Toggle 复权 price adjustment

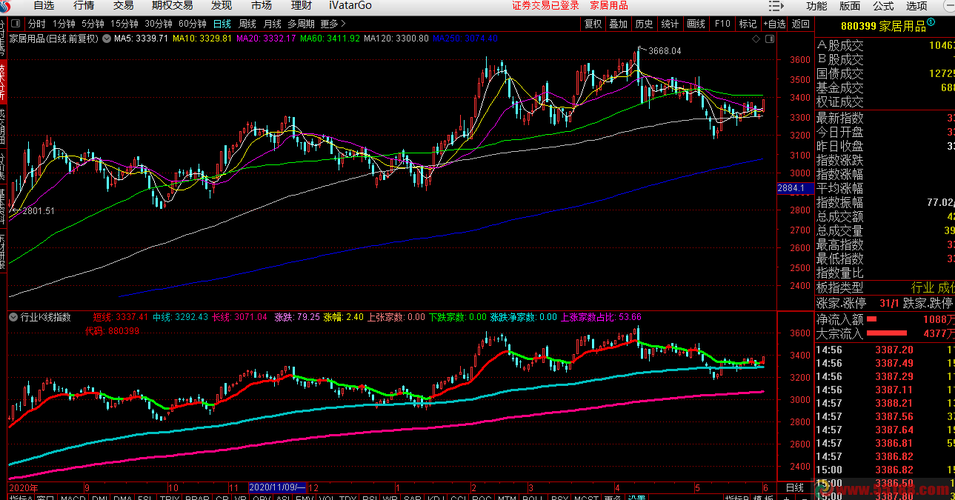click(x=593, y=23)
